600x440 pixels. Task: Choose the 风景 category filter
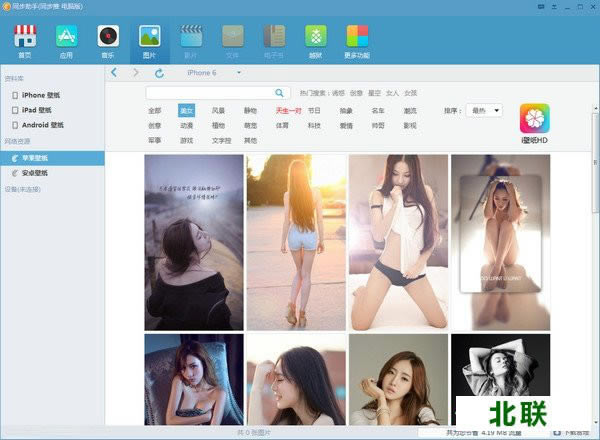(x=218, y=111)
